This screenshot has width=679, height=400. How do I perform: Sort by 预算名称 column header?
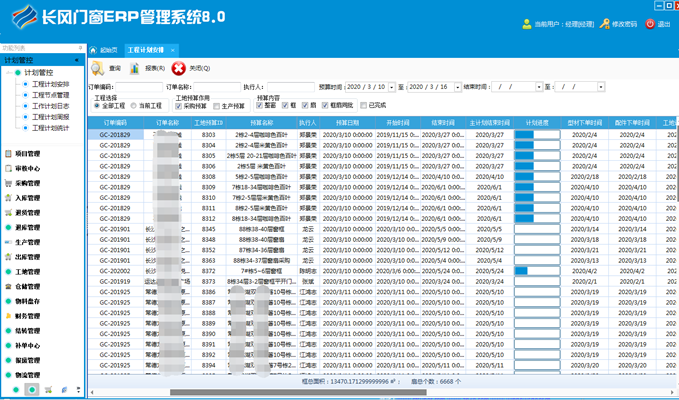(x=262, y=123)
